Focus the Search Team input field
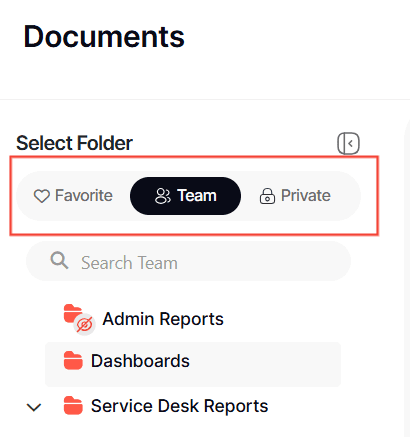Image resolution: width=410 pixels, height=437 pixels. (188, 261)
